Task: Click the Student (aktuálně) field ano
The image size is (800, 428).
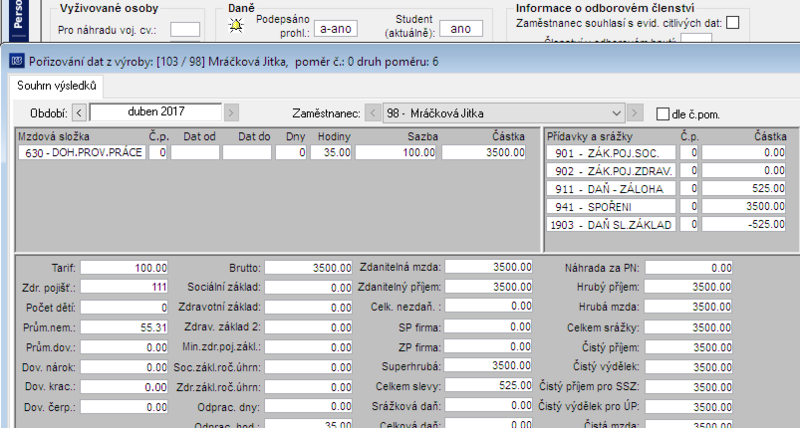Action: click(461, 29)
